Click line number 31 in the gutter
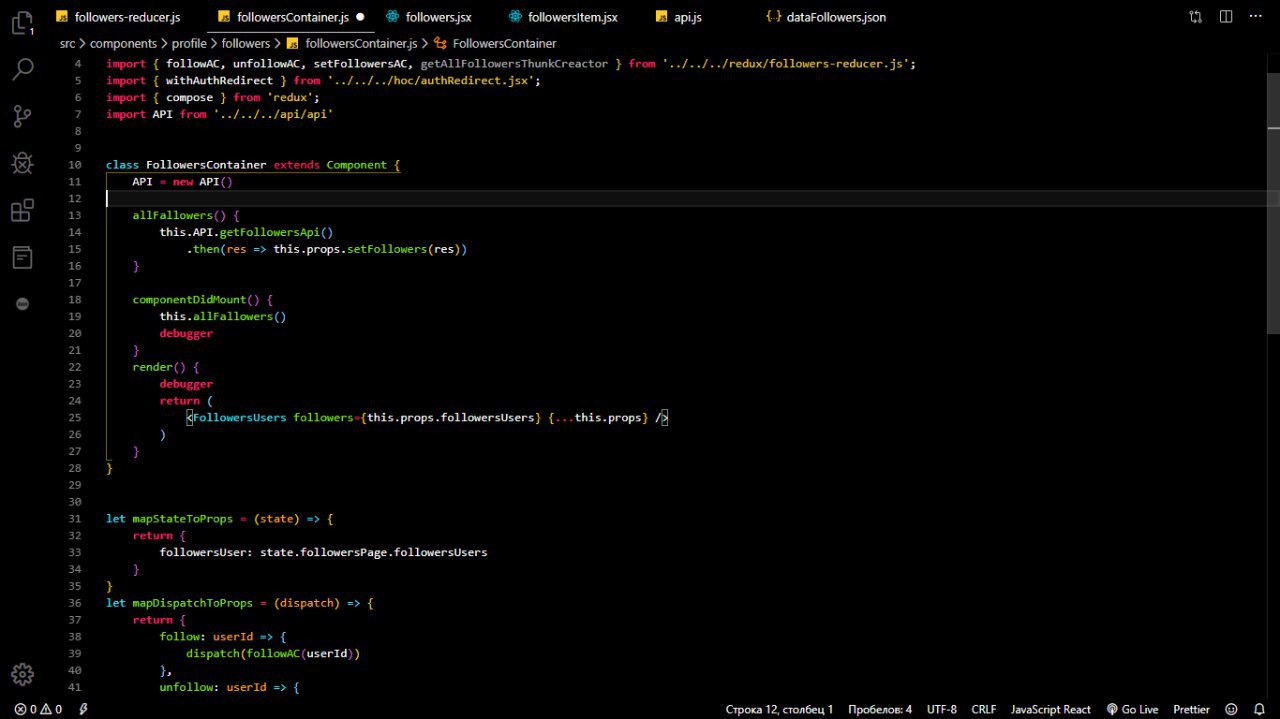The image size is (1280, 719). pyautogui.click(x=76, y=519)
